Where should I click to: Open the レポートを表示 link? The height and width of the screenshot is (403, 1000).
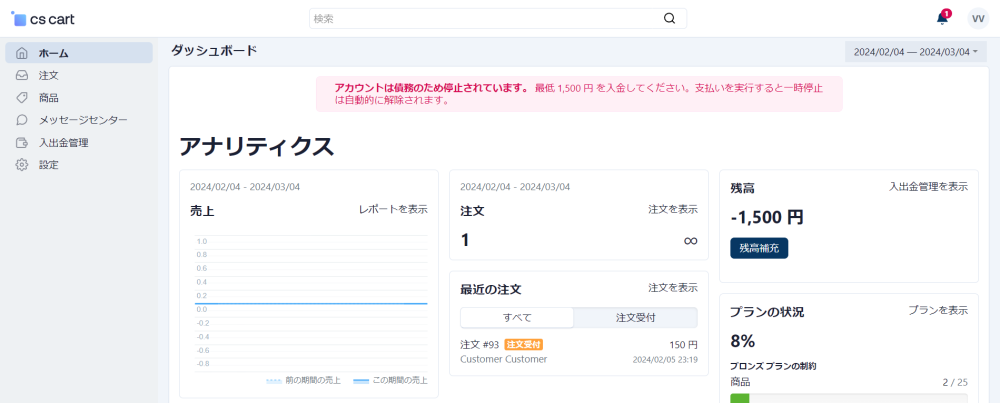point(393,210)
